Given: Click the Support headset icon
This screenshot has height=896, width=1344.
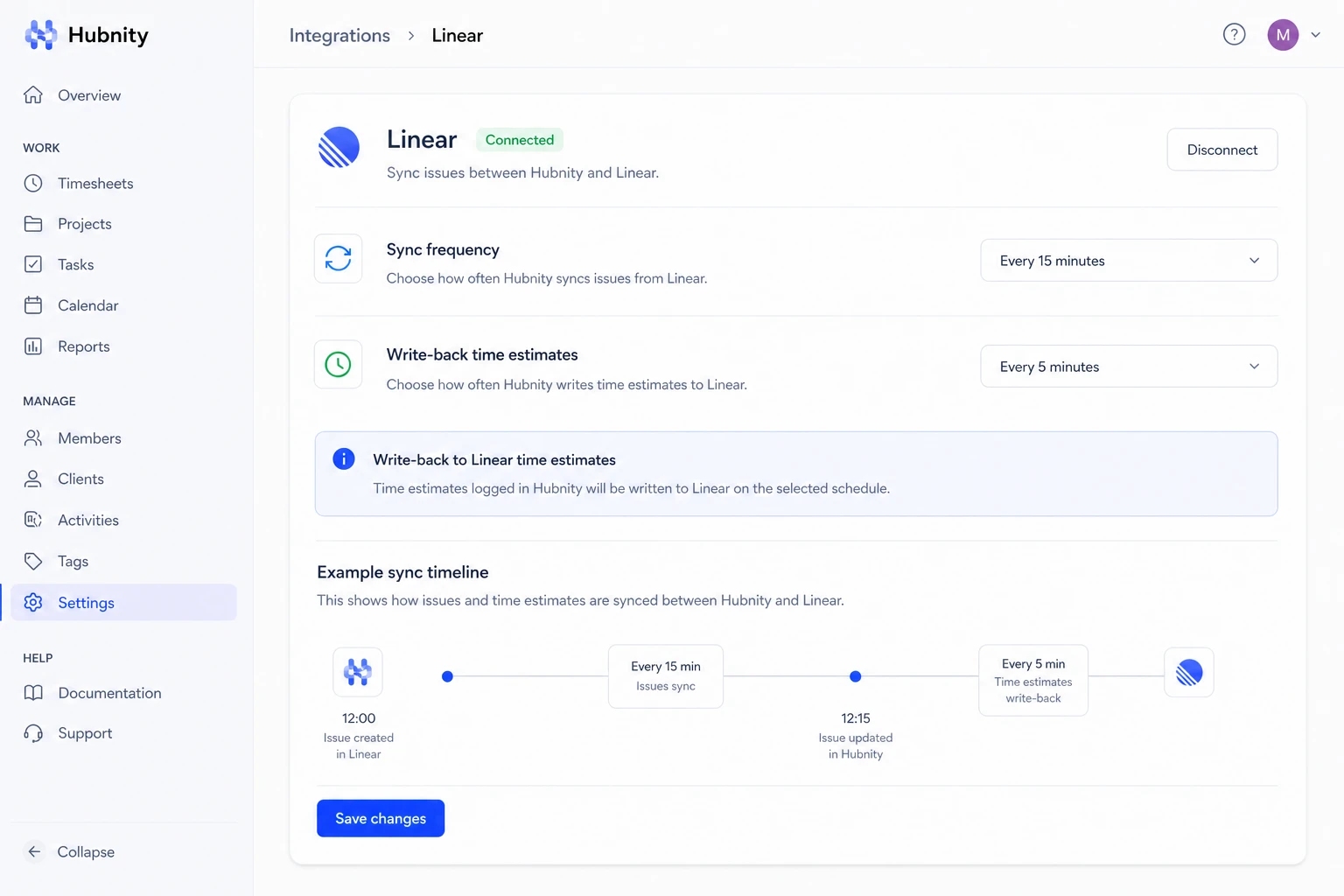Looking at the screenshot, I should 33,733.
